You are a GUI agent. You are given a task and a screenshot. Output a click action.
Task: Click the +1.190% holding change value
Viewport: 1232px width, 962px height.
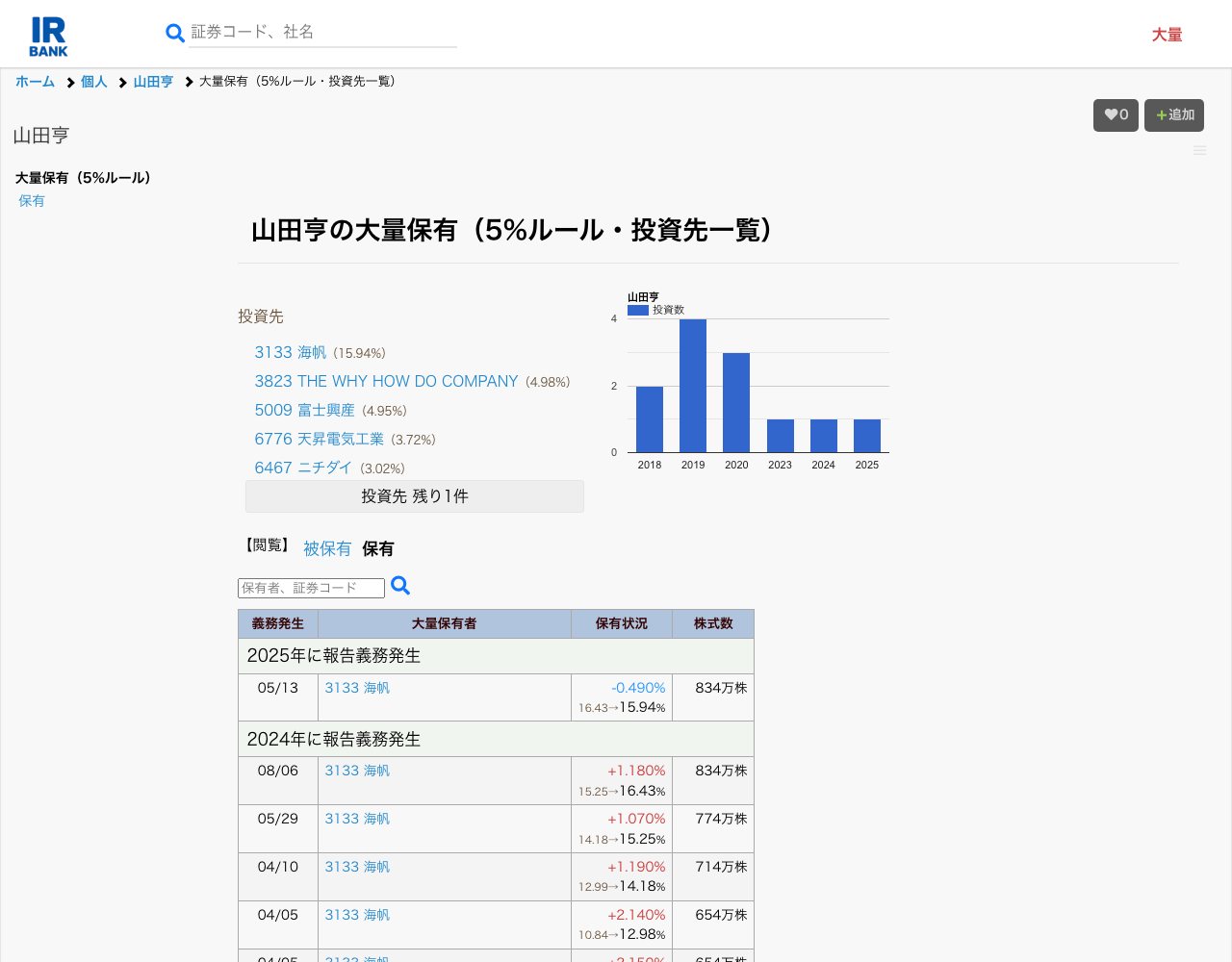coord(636,867)
